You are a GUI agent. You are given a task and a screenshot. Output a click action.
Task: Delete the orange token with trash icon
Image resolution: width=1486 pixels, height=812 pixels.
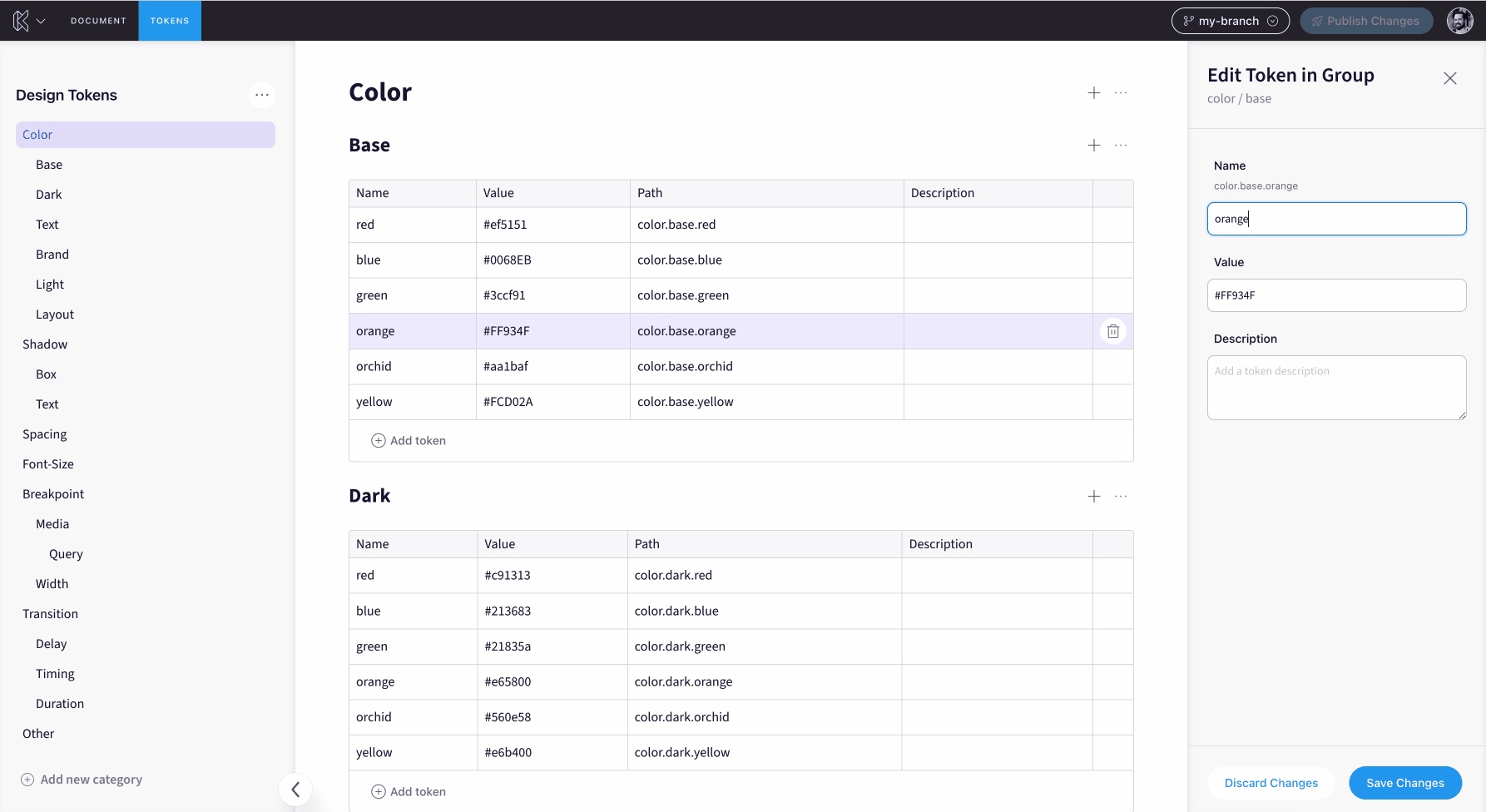(1112, 331)
